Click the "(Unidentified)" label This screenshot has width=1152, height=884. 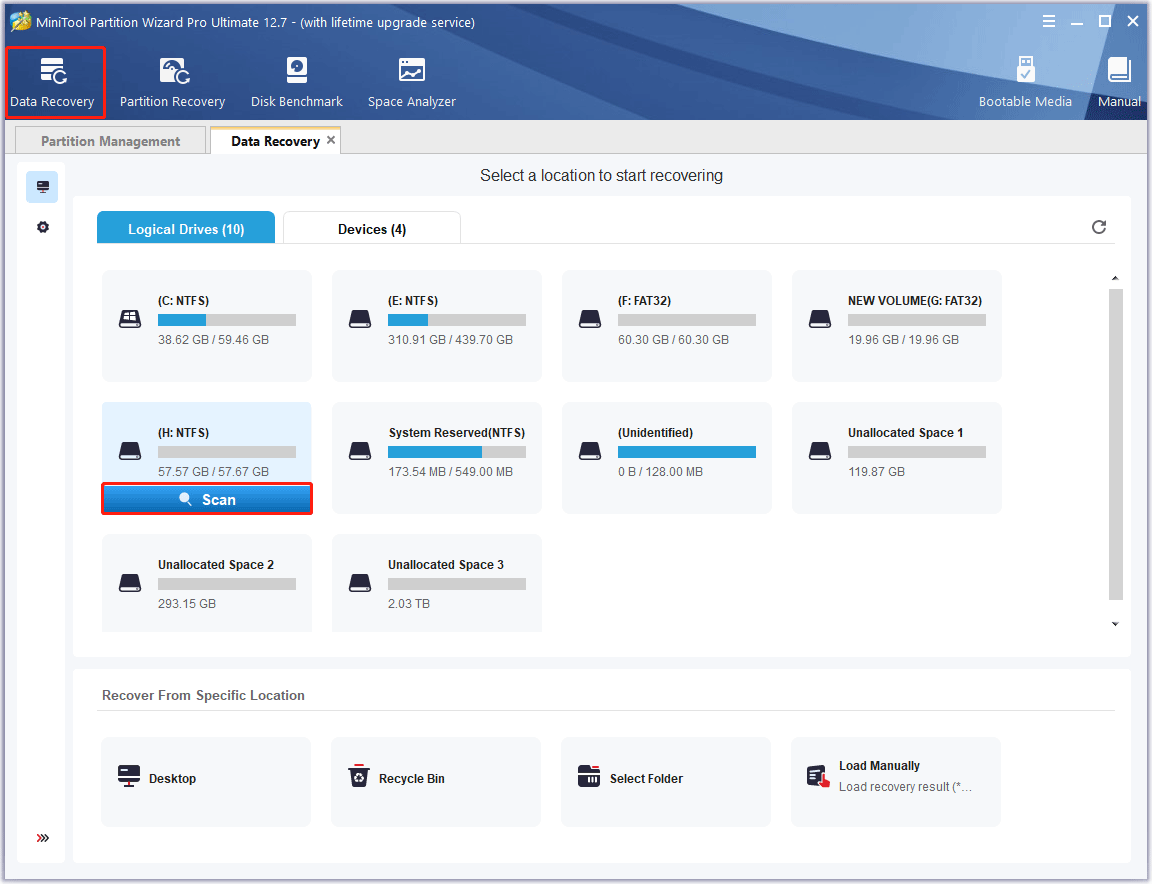tap(655, 433)
